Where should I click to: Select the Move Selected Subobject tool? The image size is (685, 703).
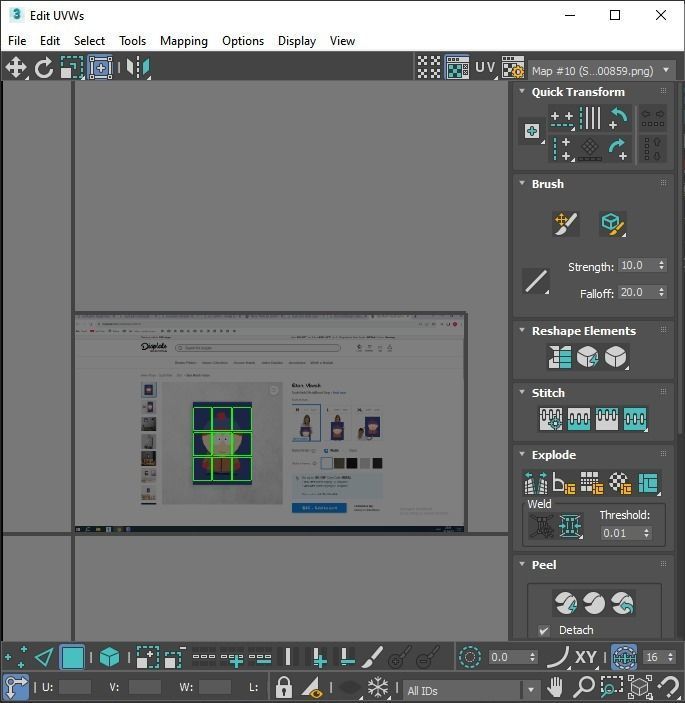click(16, 68)
